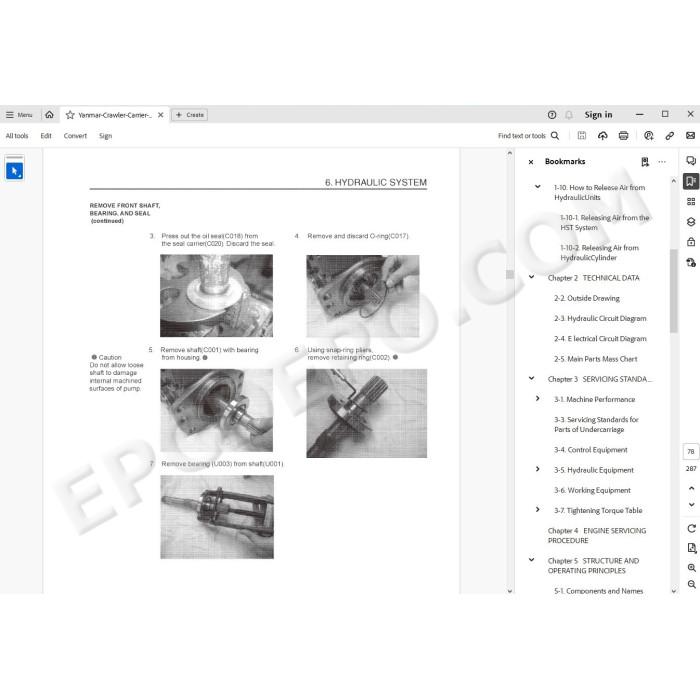Open the layers panel icon
The height and width of the screenshot is (700, 700).
pyautogui.click(x=691, y=222)
